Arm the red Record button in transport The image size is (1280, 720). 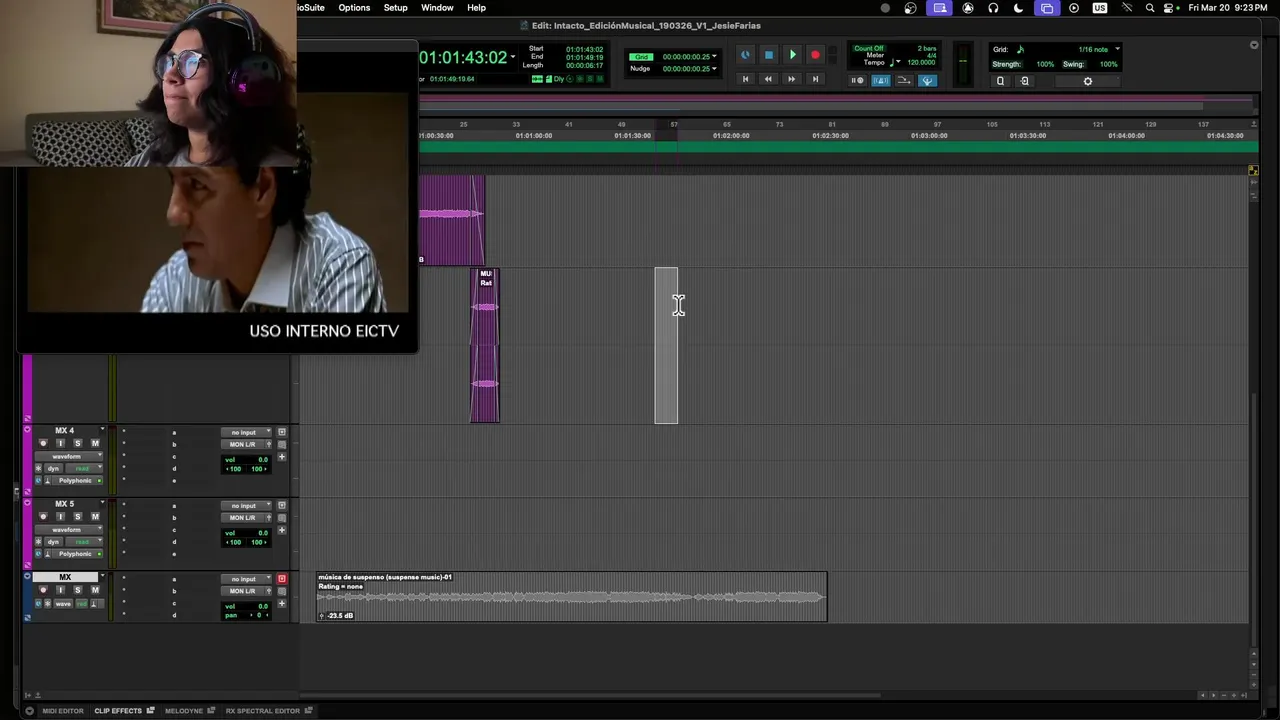coord(815,55)
